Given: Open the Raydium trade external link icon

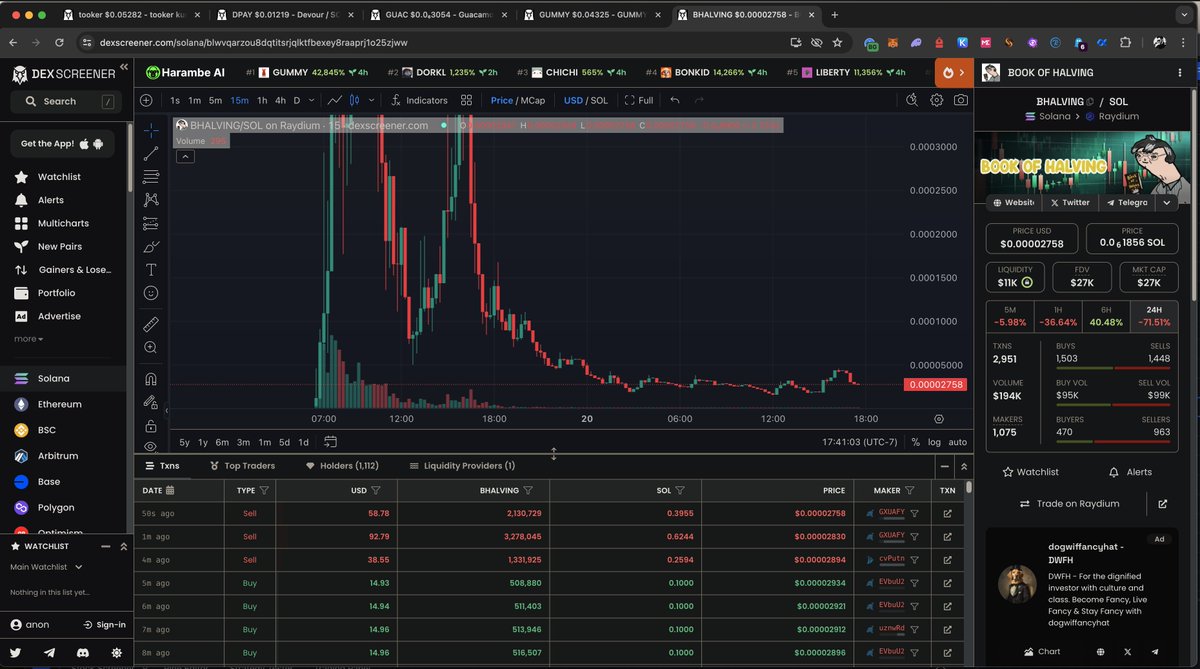Looking at the screenshot, I should pos(1162,504).
